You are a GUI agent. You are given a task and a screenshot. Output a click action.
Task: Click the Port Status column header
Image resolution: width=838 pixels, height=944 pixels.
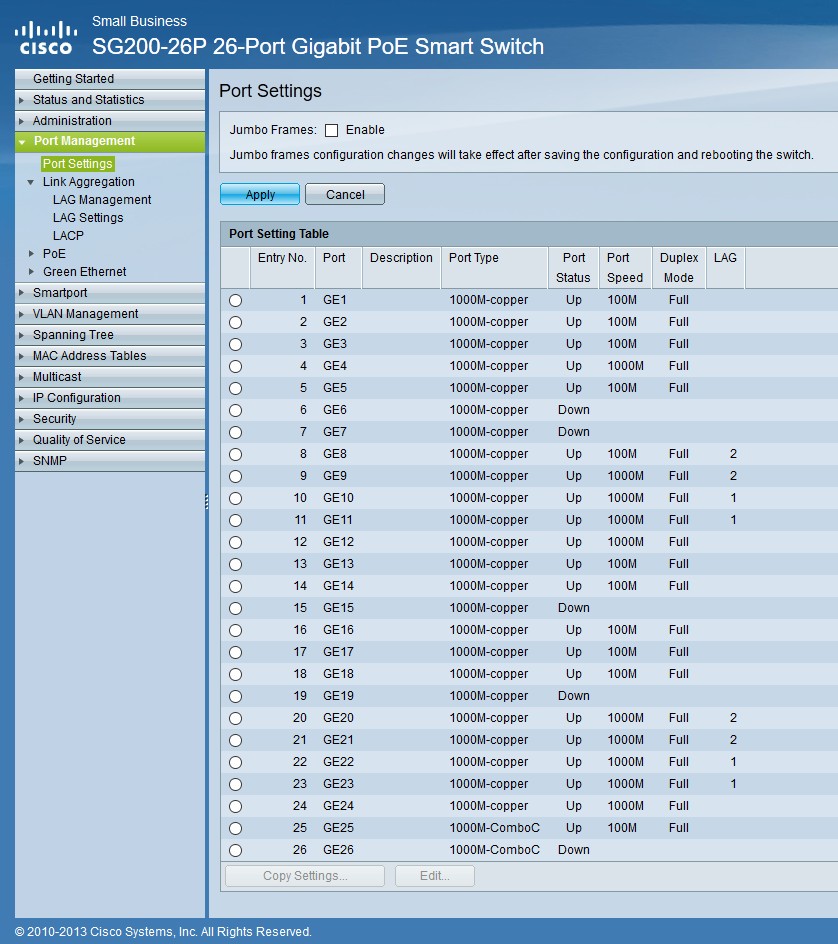tap(573, 268)
